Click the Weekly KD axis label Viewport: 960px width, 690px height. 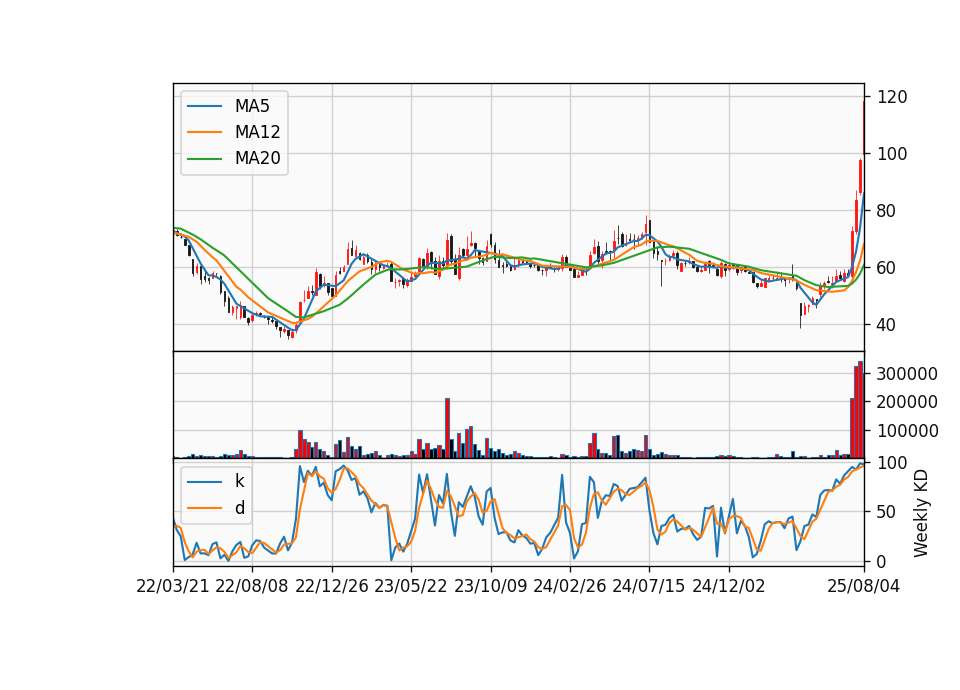click(920, 513)
